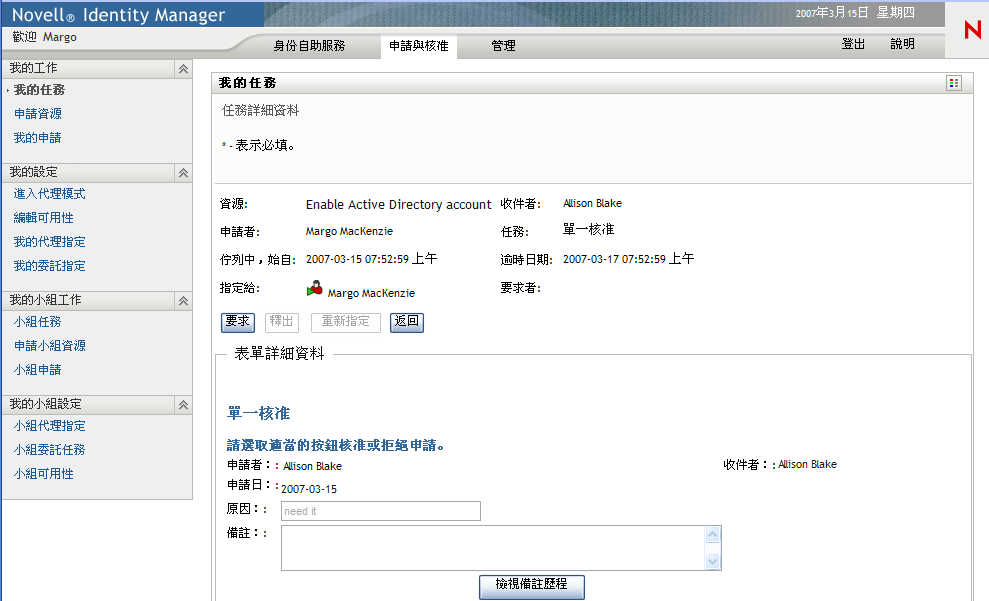Click the 佇列中 start time 2007-03-15 07:52:59
The width and height of the screenshot is (989, 601).
[372, 259]
